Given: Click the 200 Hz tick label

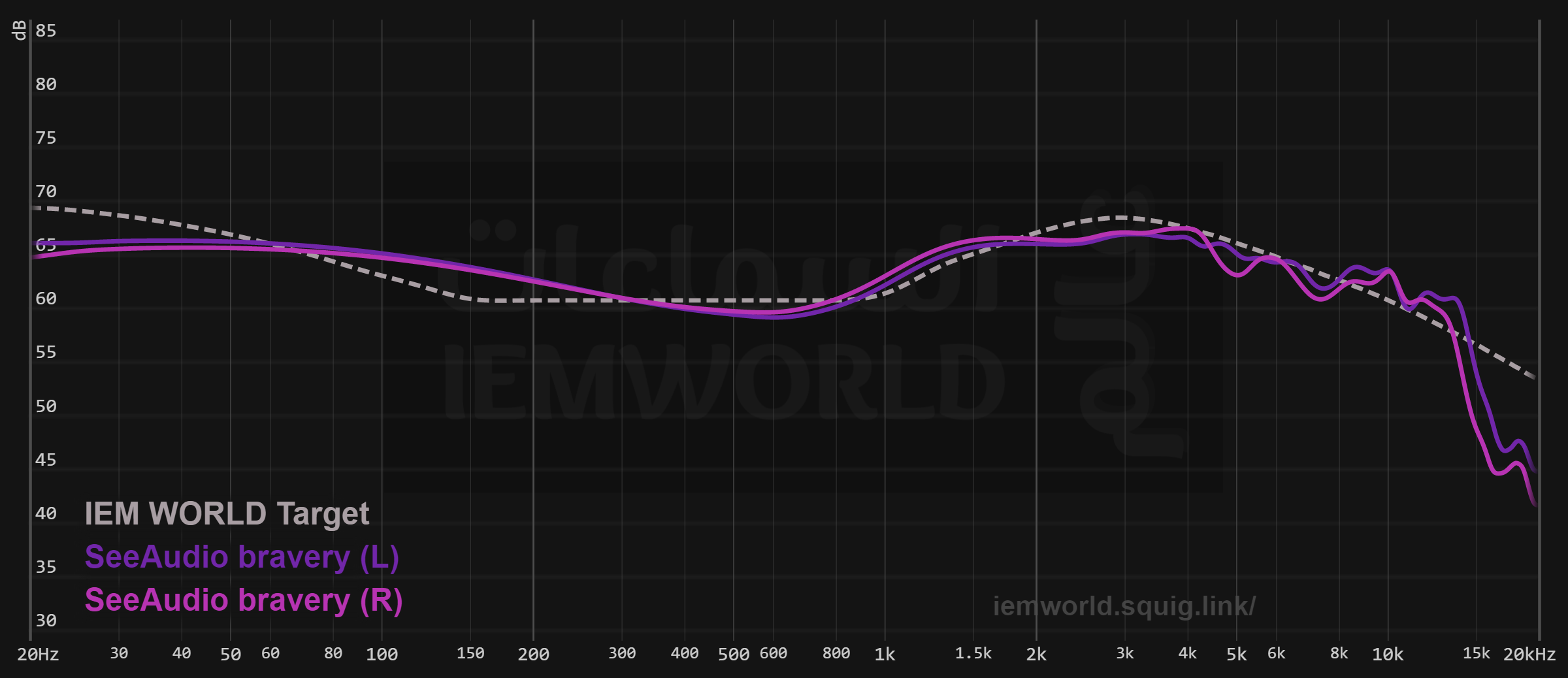Looking at the screenshot, I should (x=533, y=654).
